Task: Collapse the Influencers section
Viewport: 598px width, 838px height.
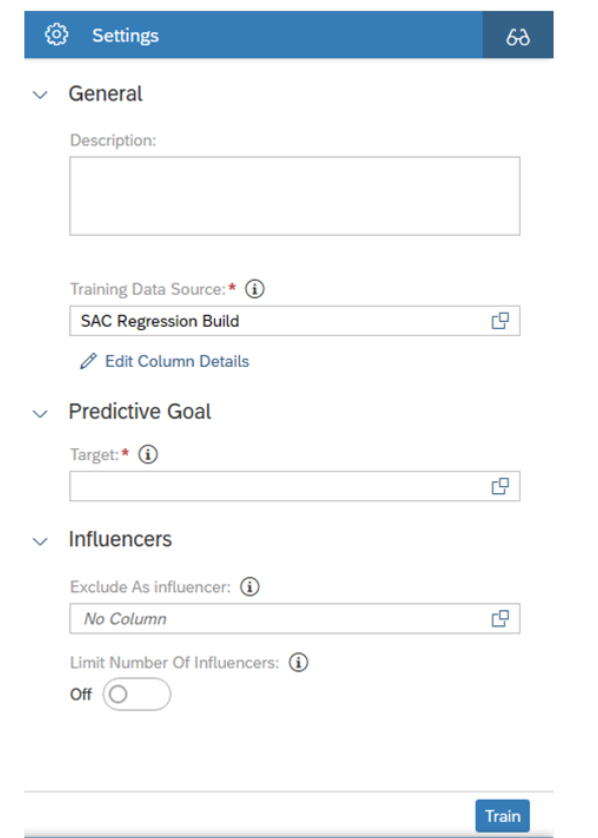Action: coord(40,541)
